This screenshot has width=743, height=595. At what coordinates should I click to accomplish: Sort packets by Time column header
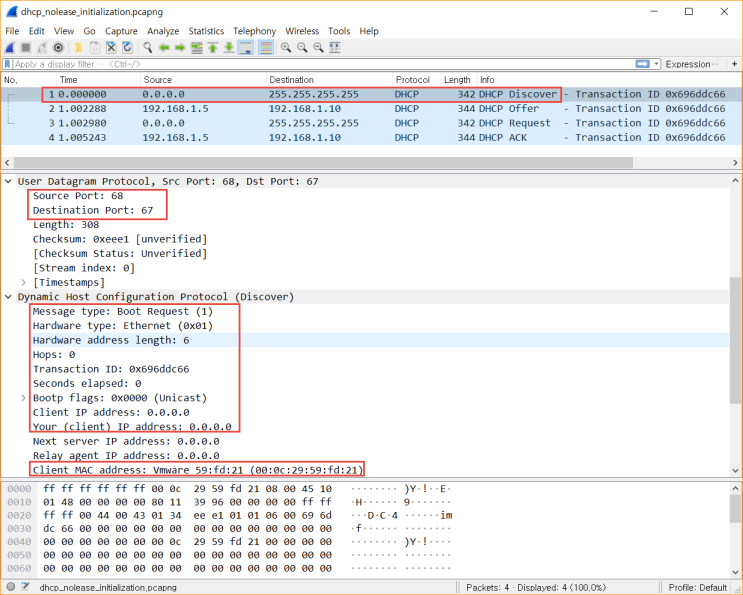point(99,80)
